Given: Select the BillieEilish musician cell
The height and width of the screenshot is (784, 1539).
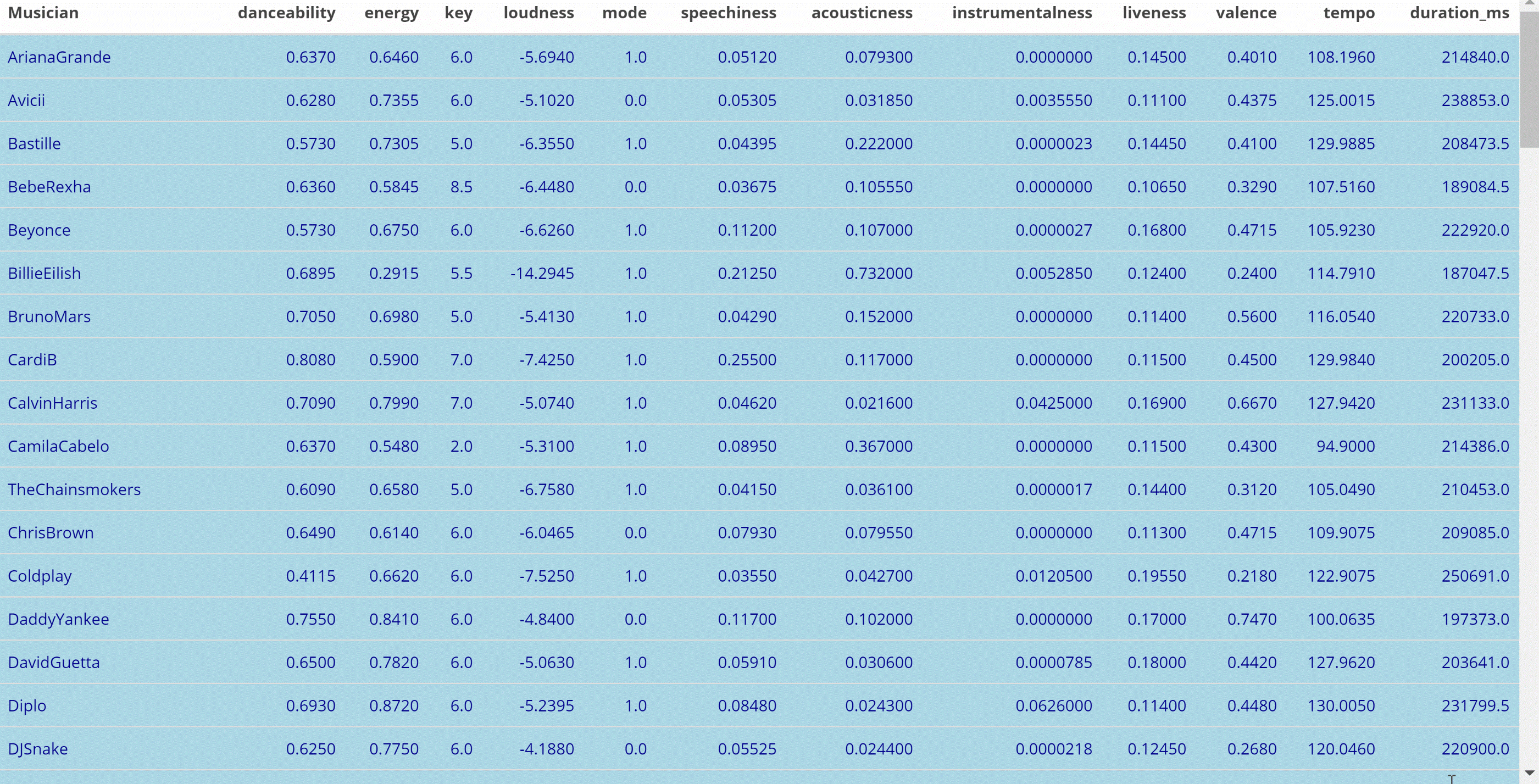Looking at the screenshot, I should (44, 274).
